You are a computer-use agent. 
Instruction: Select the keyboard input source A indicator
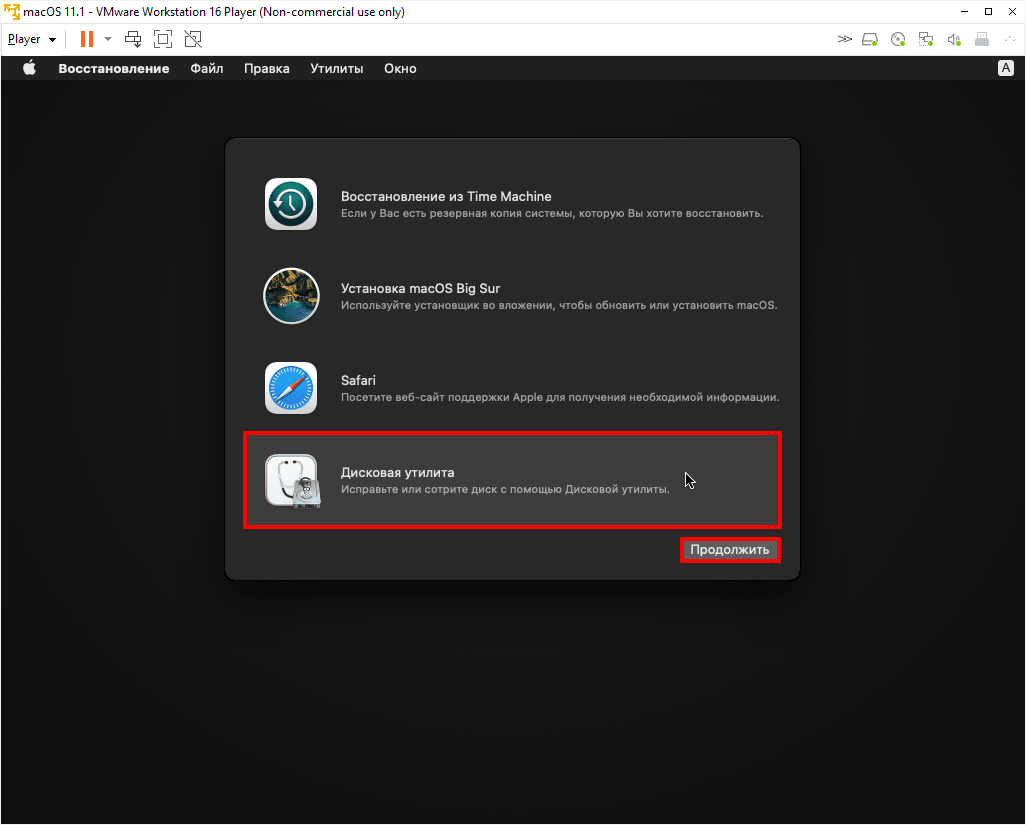click(x=1006, y=69)
